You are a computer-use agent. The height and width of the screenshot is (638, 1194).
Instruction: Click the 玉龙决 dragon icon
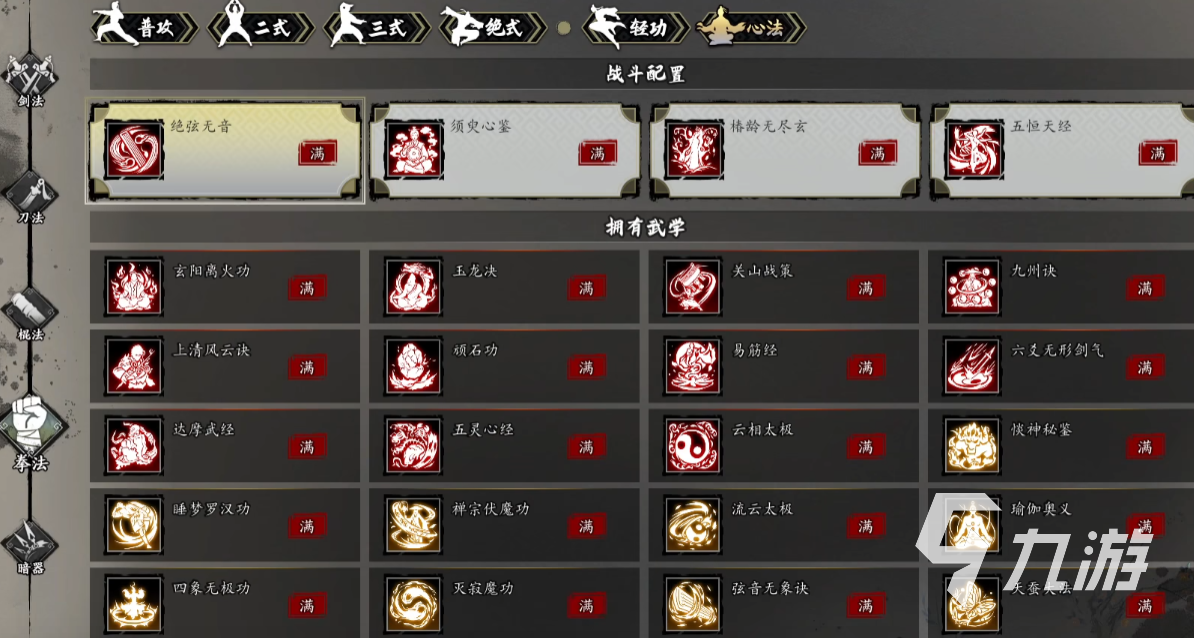click(x=413, y=287)
